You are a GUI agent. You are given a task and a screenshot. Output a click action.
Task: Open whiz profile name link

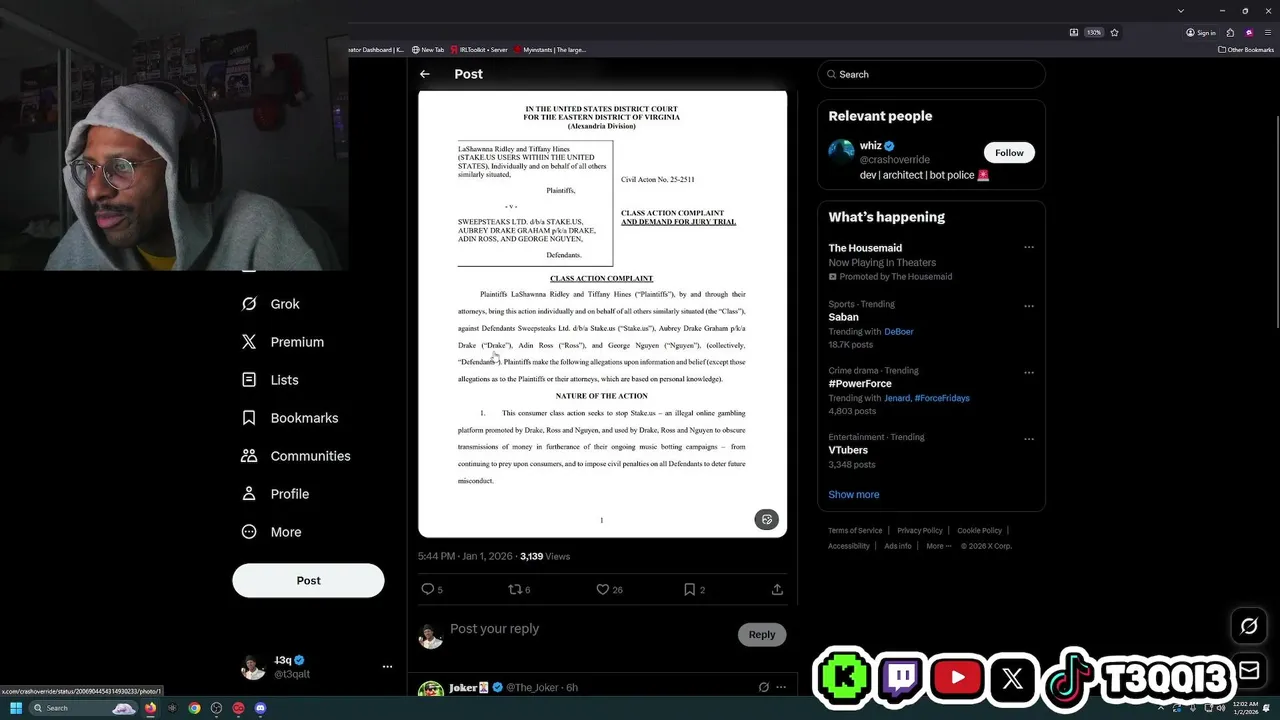pyautogui.click(x=870, y=146)
